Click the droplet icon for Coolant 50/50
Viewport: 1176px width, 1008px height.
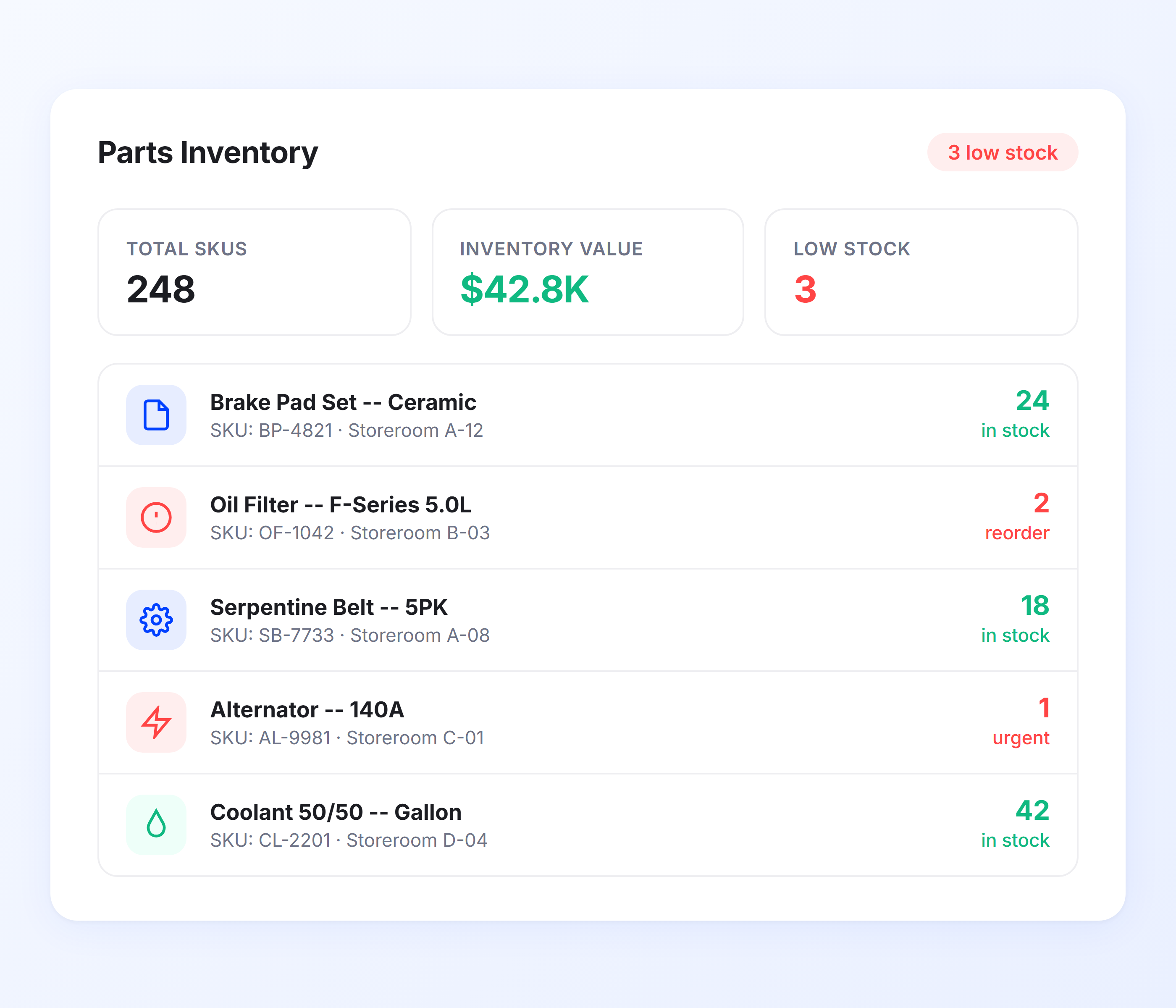[156, 825]
